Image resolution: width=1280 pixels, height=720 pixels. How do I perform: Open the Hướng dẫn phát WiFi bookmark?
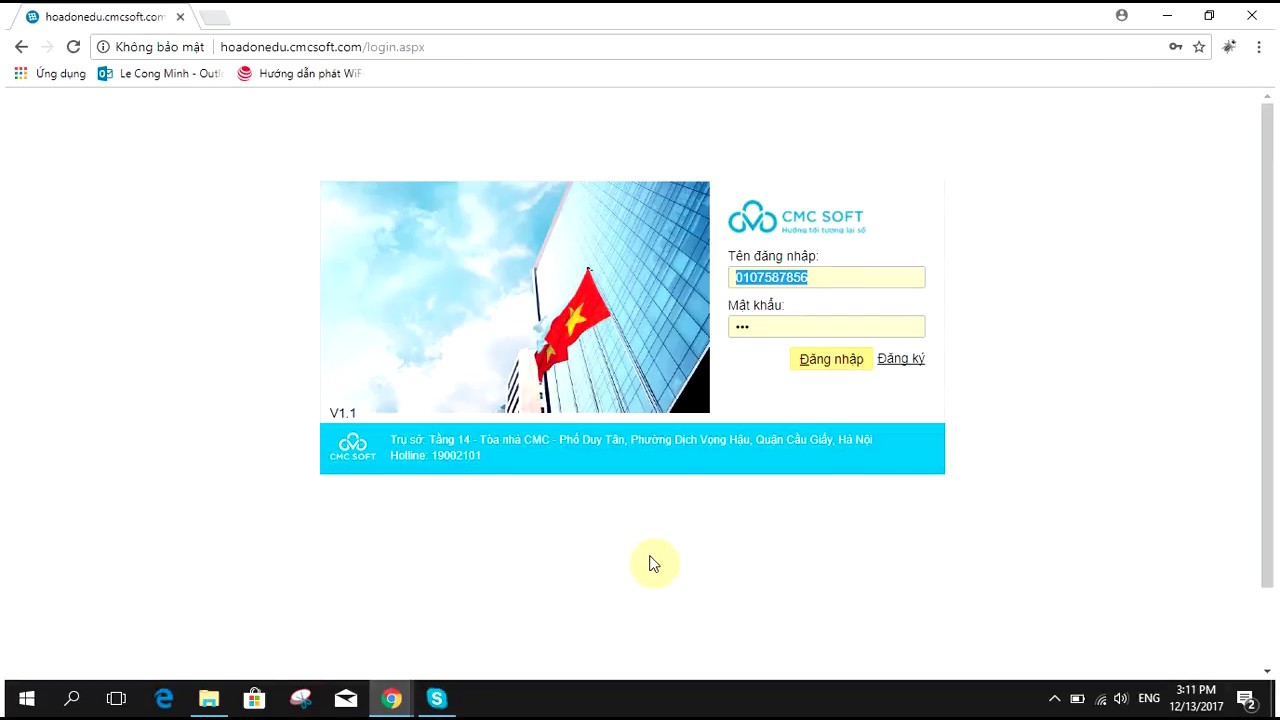[300, 74]
